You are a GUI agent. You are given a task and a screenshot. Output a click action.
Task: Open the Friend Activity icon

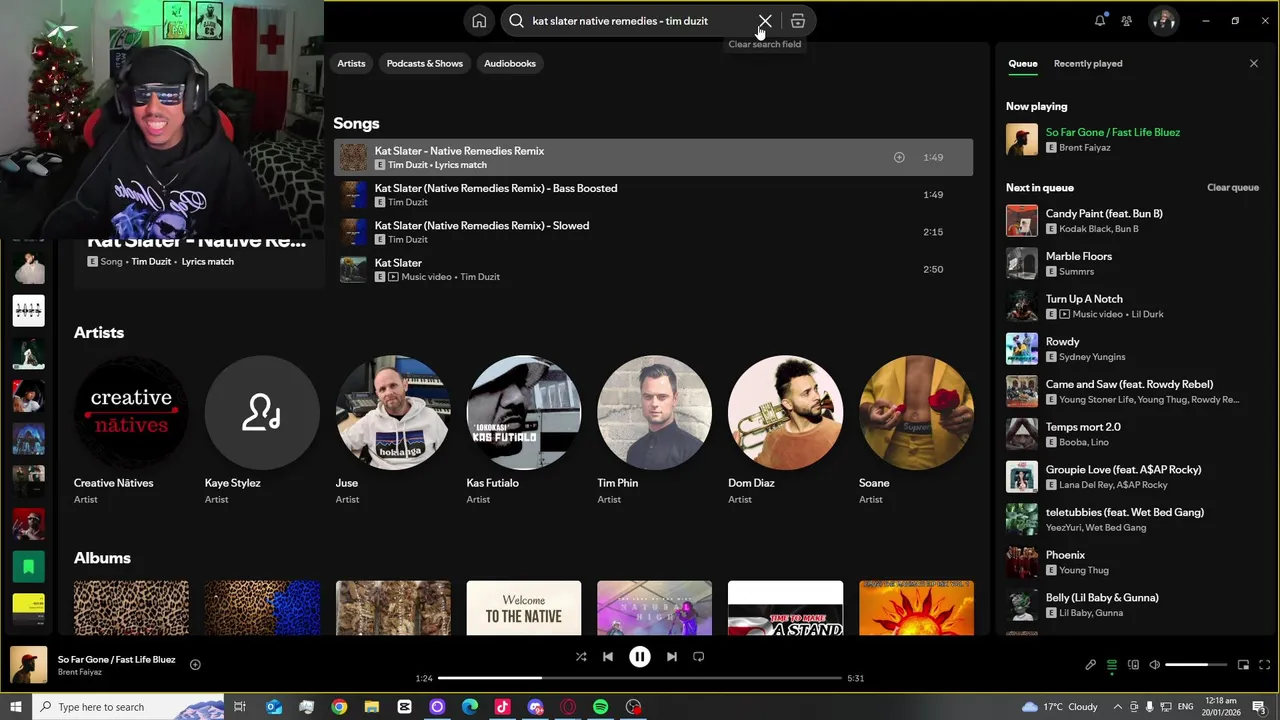point(1127,21)
